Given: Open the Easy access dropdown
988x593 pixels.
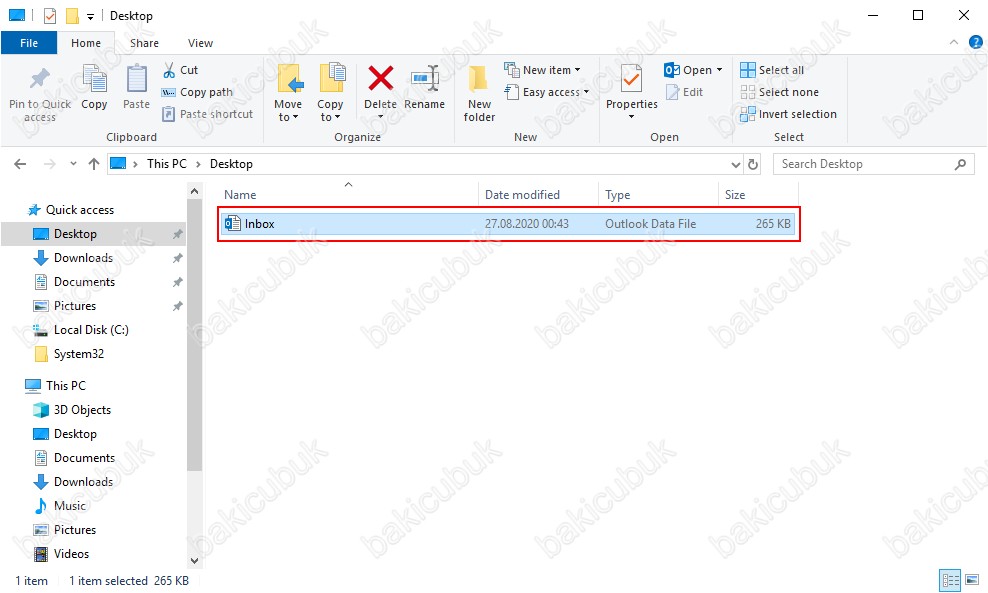Looking at the screenshot, I should 546,92.
